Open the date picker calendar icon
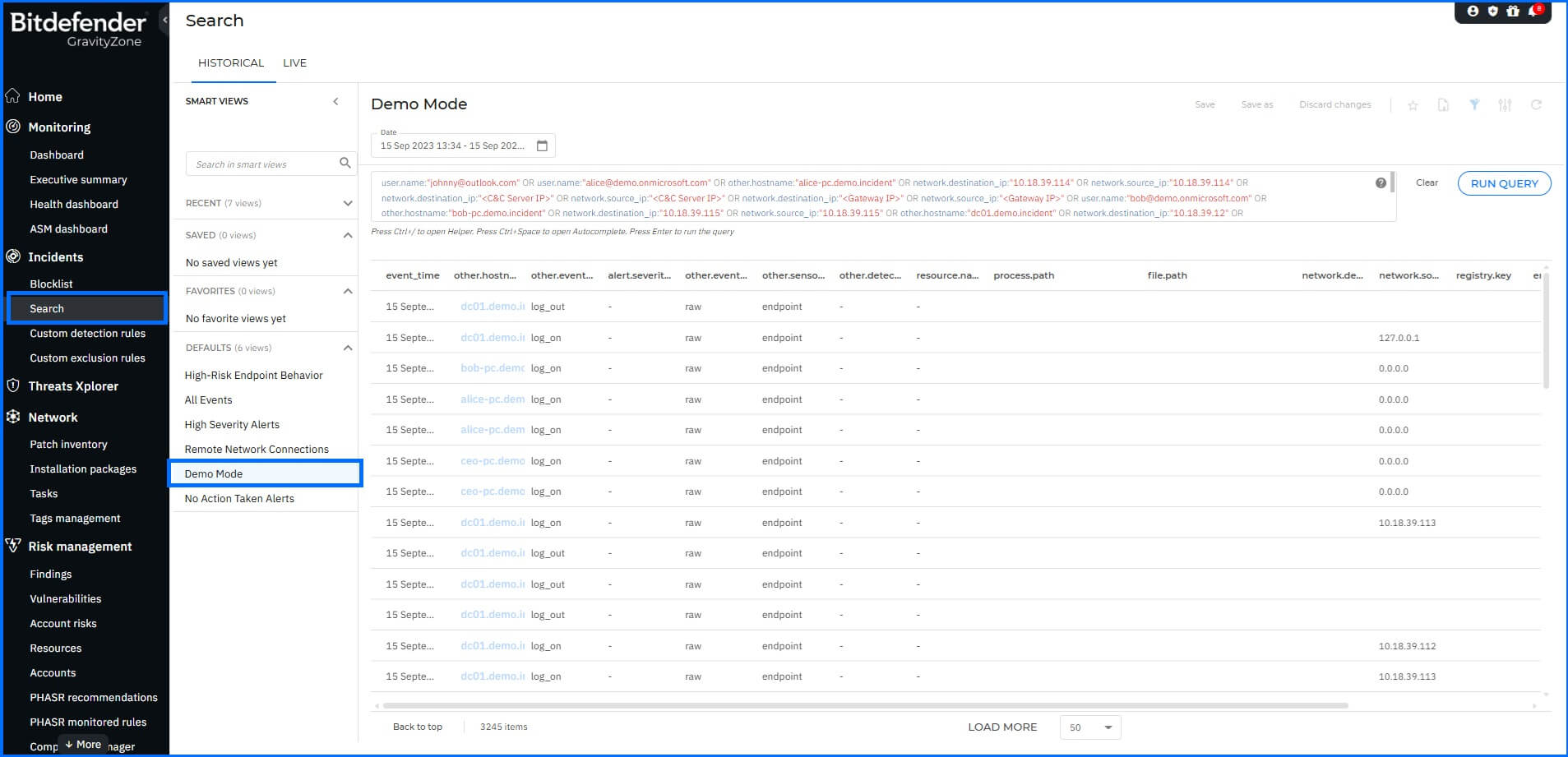1568x757 pixels. click(x=542, y=145)
